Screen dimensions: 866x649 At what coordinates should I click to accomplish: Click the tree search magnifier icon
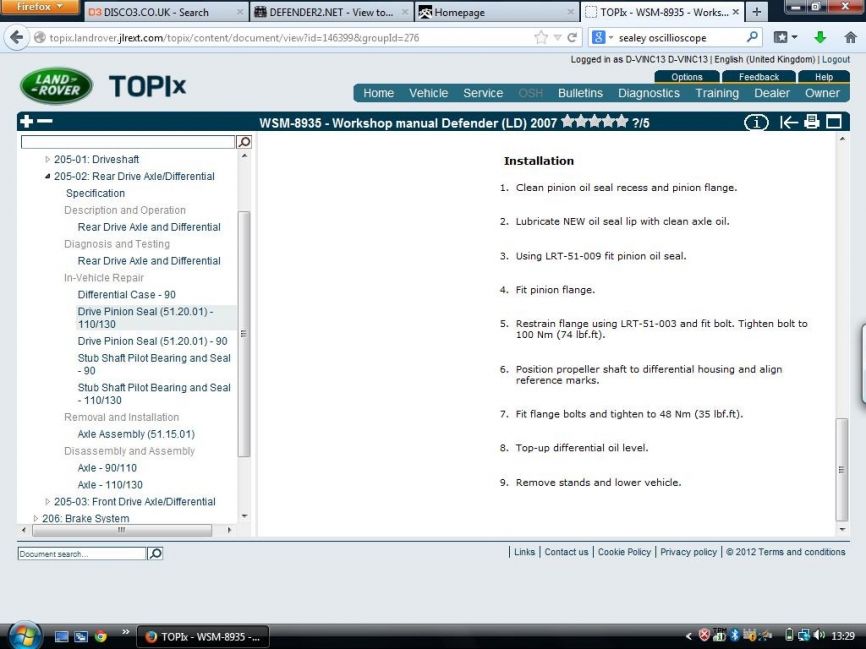click(244, 142)
